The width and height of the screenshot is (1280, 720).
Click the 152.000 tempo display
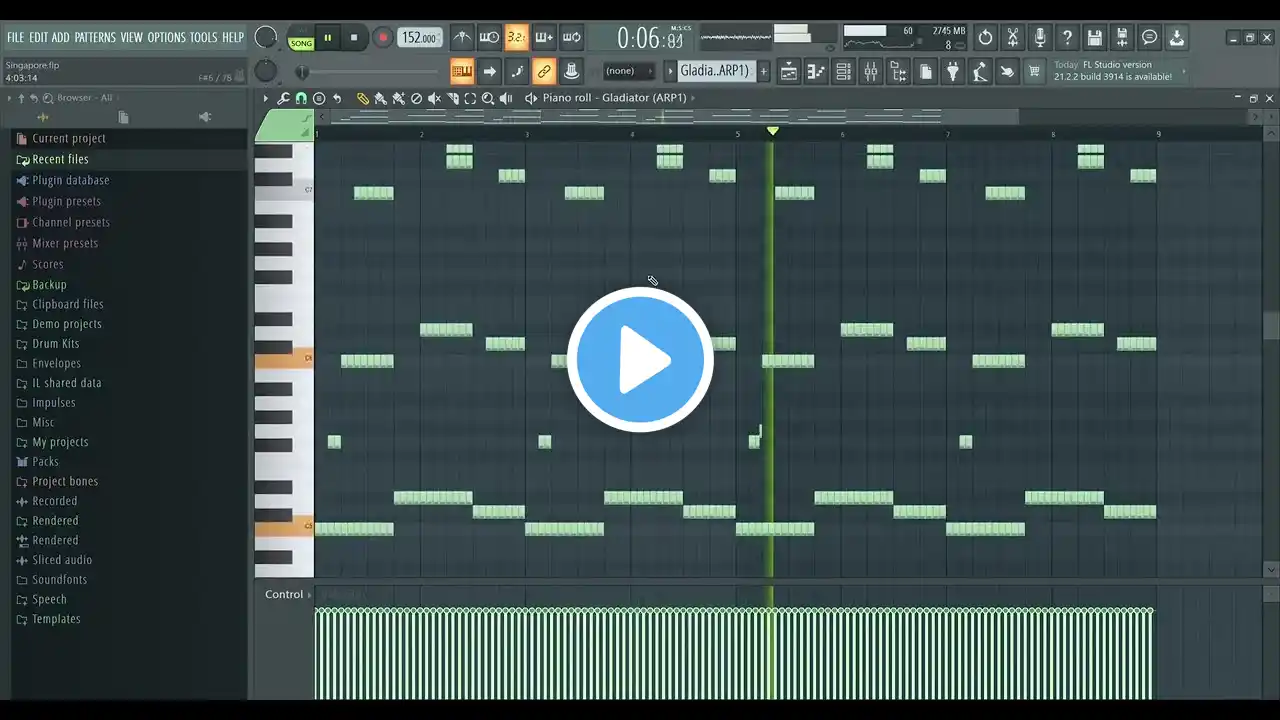420,38
